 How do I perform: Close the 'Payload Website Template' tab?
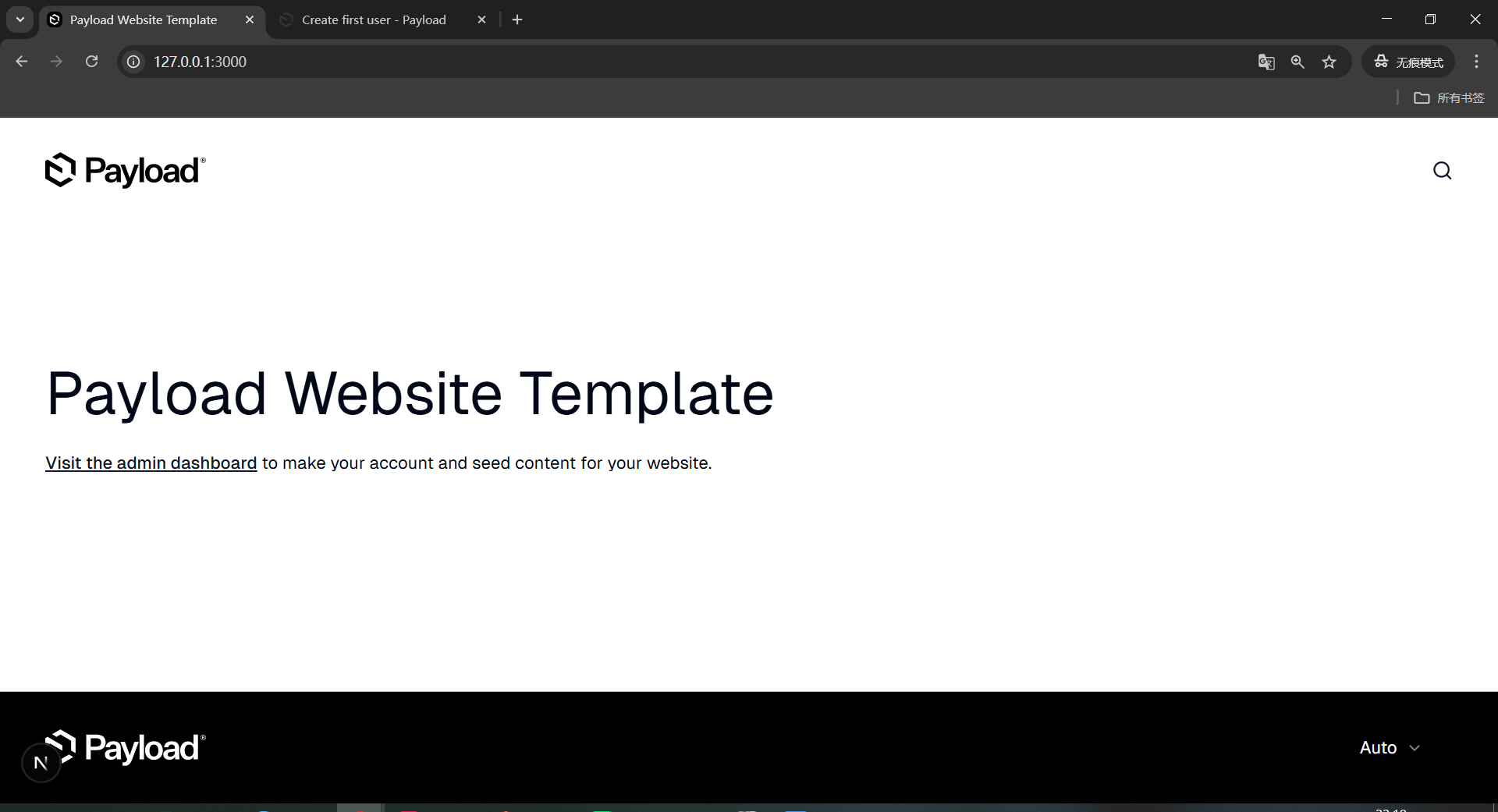[250, 20]
